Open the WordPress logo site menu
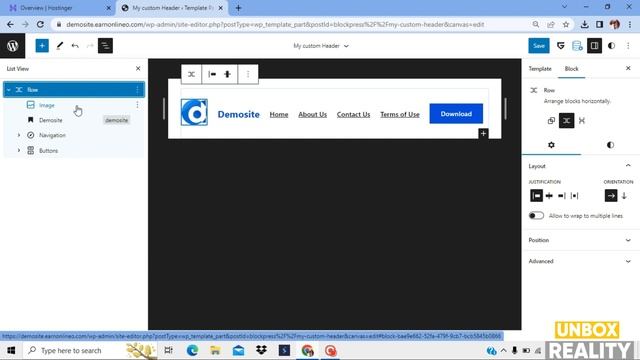Viewport: 640px width, 360px height. click(12, 46)
